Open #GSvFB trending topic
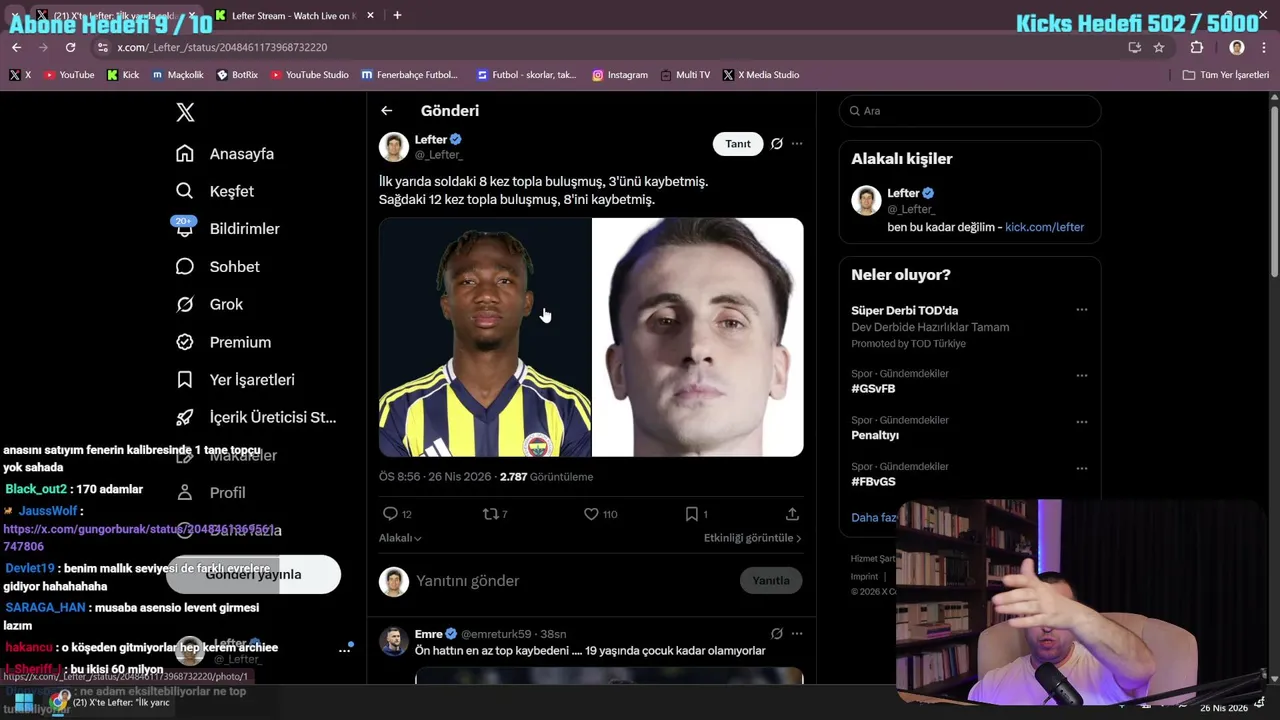 coord(873,388)
